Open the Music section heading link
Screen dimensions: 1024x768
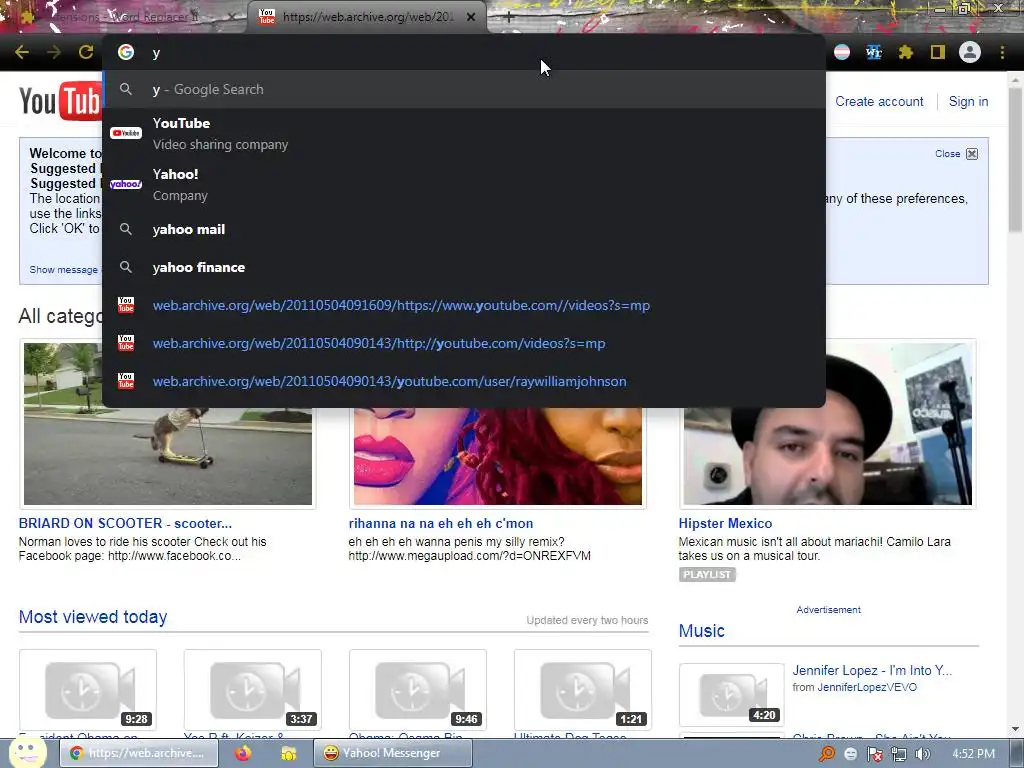click(701, 631)
